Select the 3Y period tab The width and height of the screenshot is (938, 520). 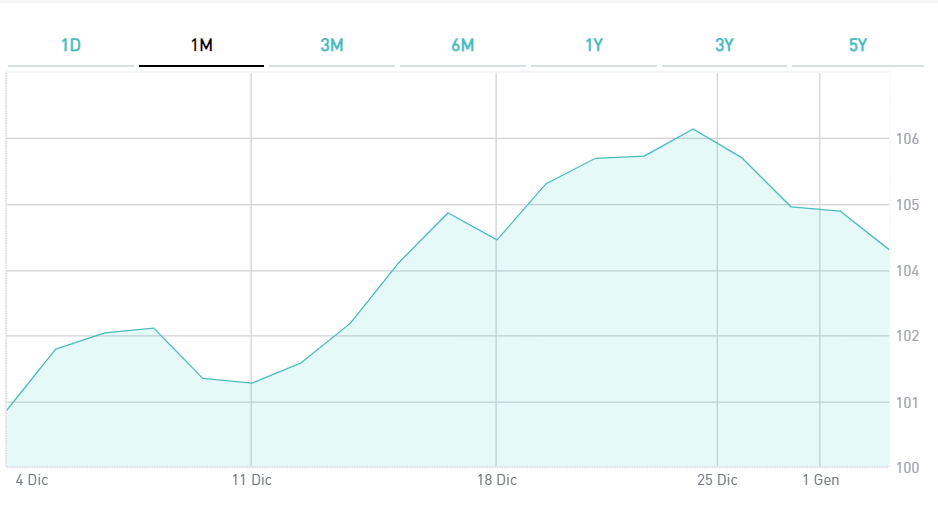[724, 46]
